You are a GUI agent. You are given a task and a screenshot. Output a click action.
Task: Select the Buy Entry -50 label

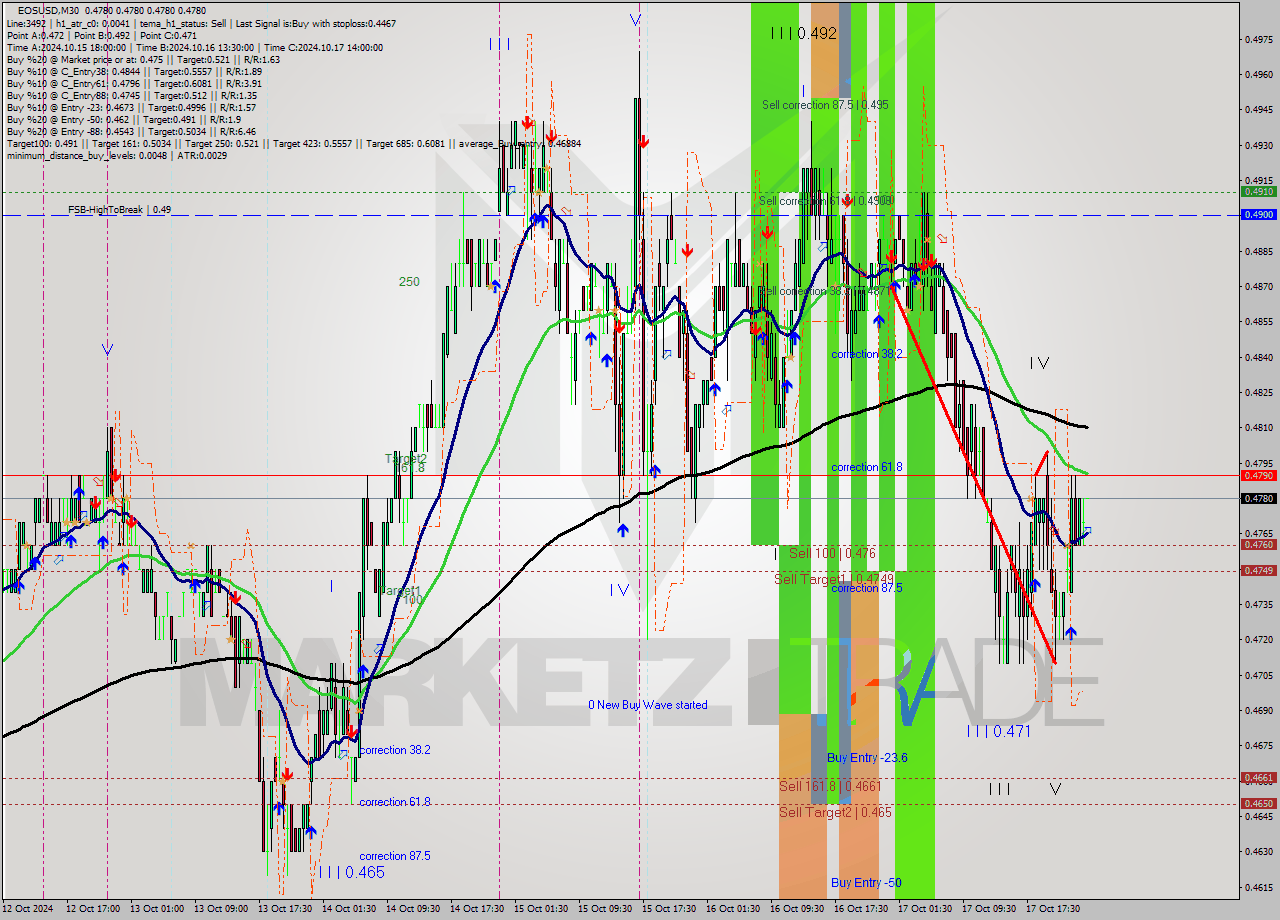point(866,883)
